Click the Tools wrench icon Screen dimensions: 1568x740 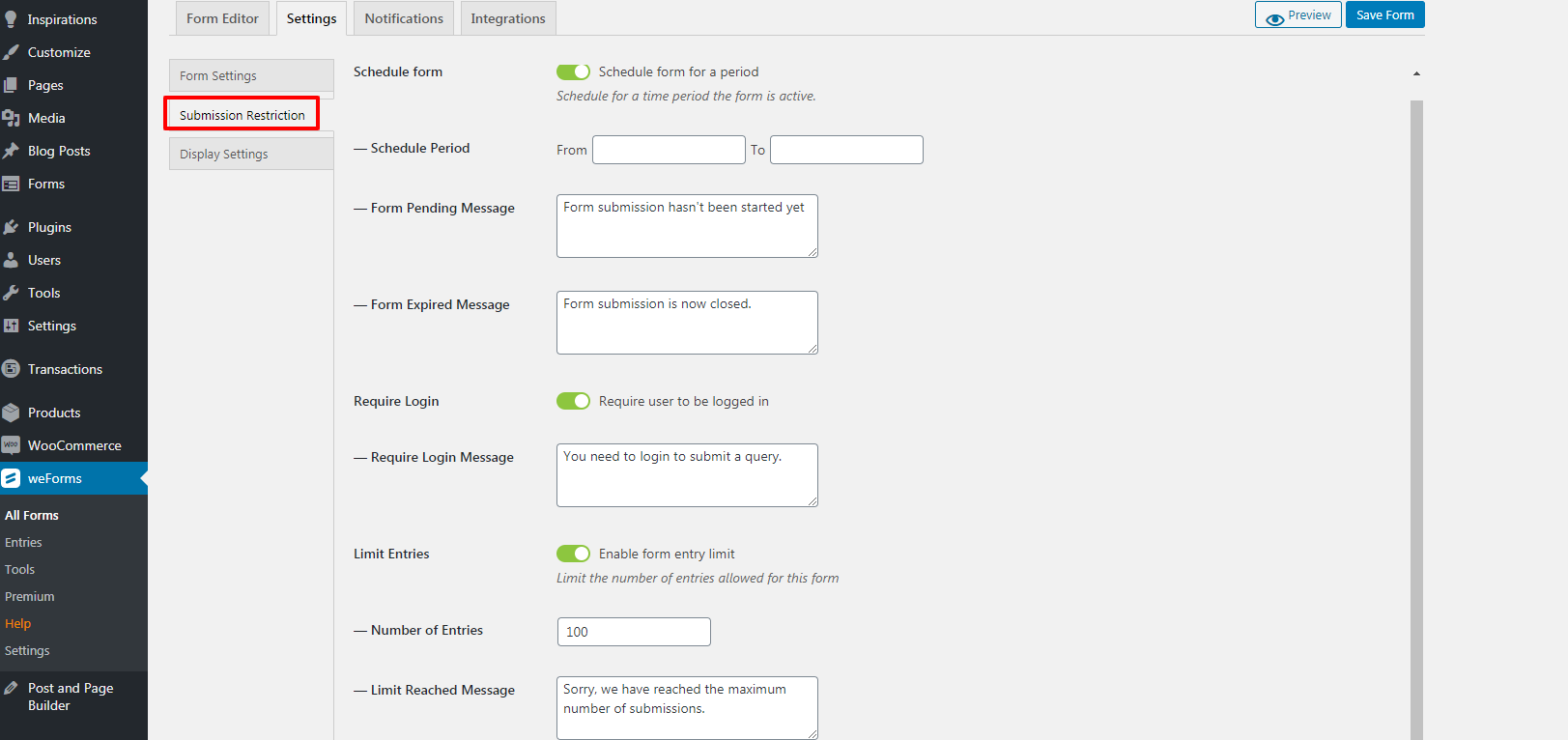[x=11, y=293]
